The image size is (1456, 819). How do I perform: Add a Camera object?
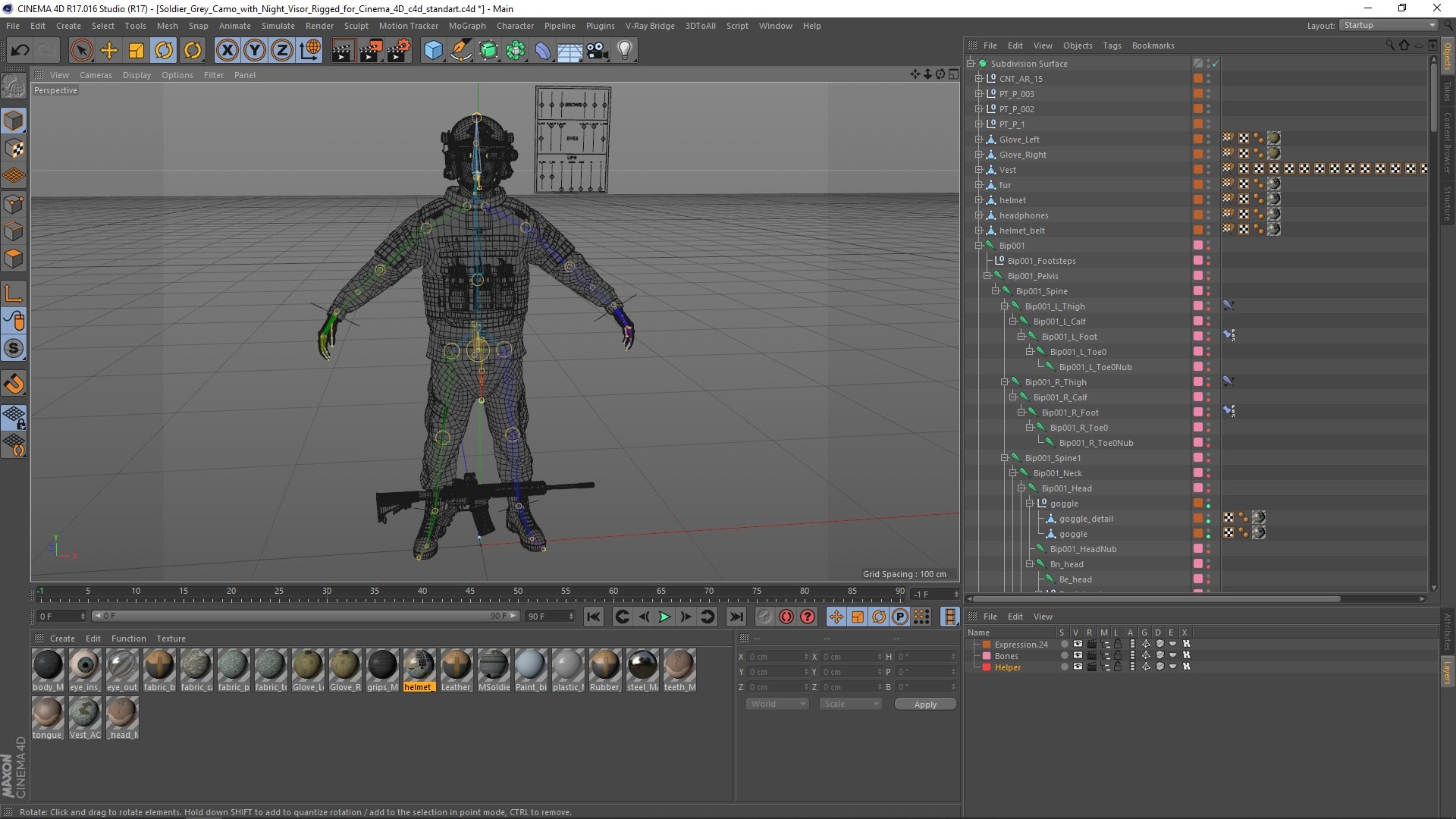(597, 51)
